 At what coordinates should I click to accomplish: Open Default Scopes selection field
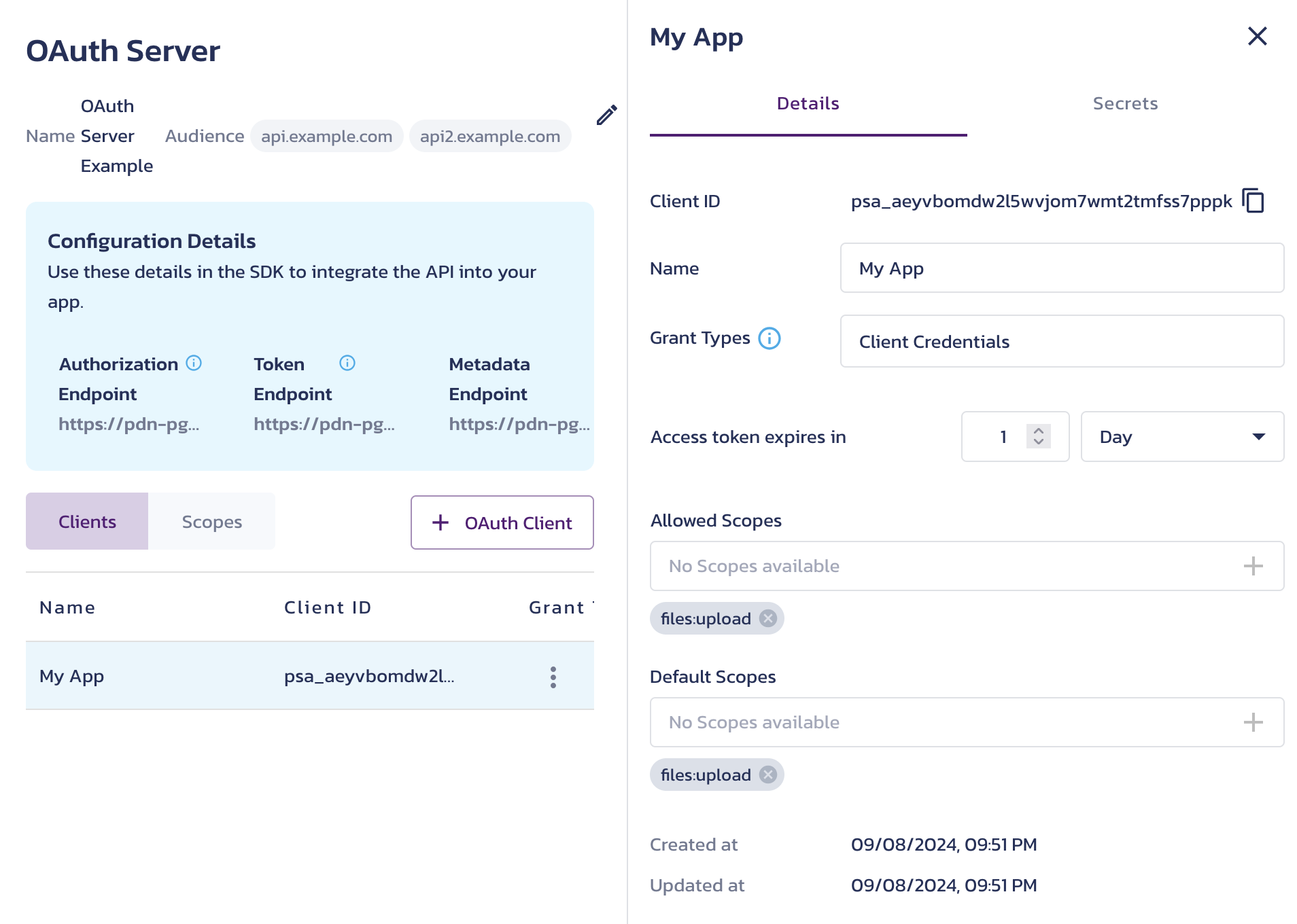[967, 722]
